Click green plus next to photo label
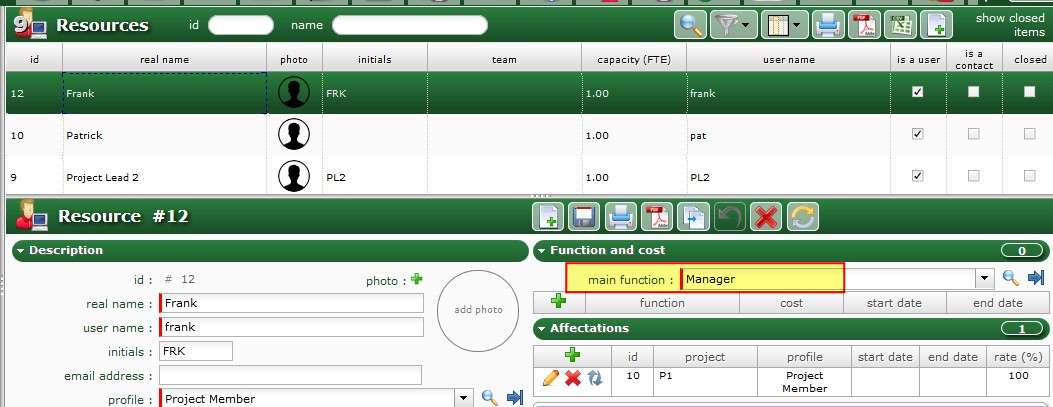This screenshot has width=1053, height=407. click(x=417, y=279)
